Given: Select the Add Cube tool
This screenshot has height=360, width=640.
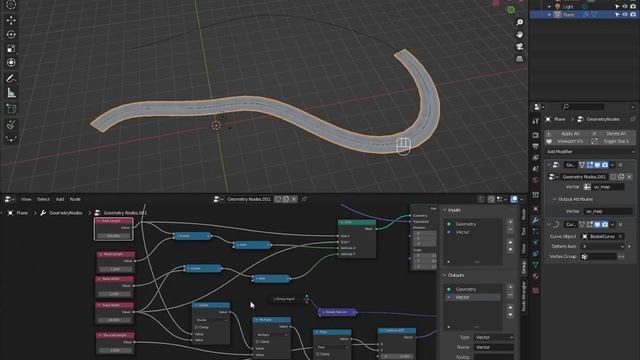Looking at the screenshot, I should click(11, 109).
